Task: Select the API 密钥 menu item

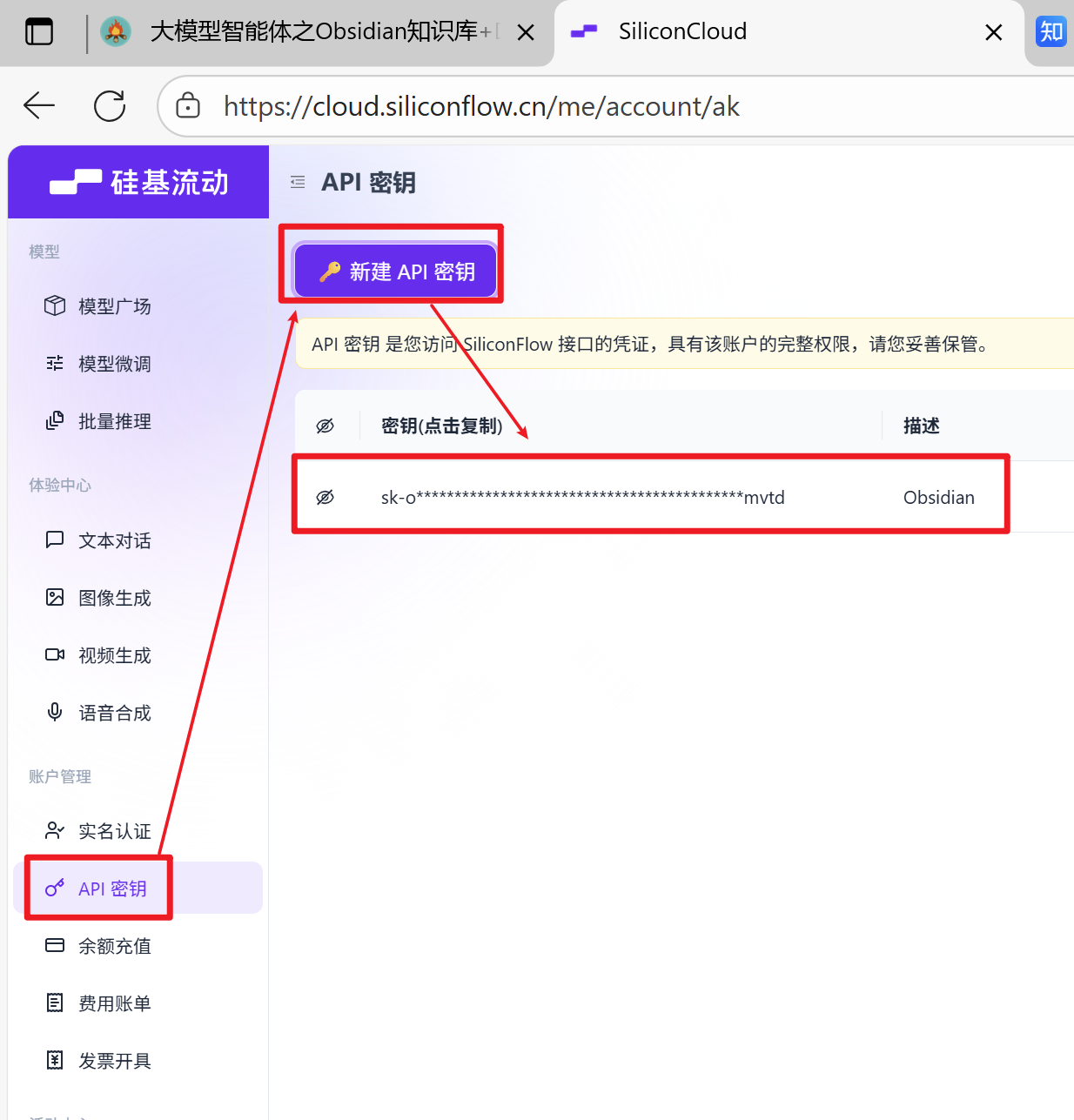Action: point(112,889)
